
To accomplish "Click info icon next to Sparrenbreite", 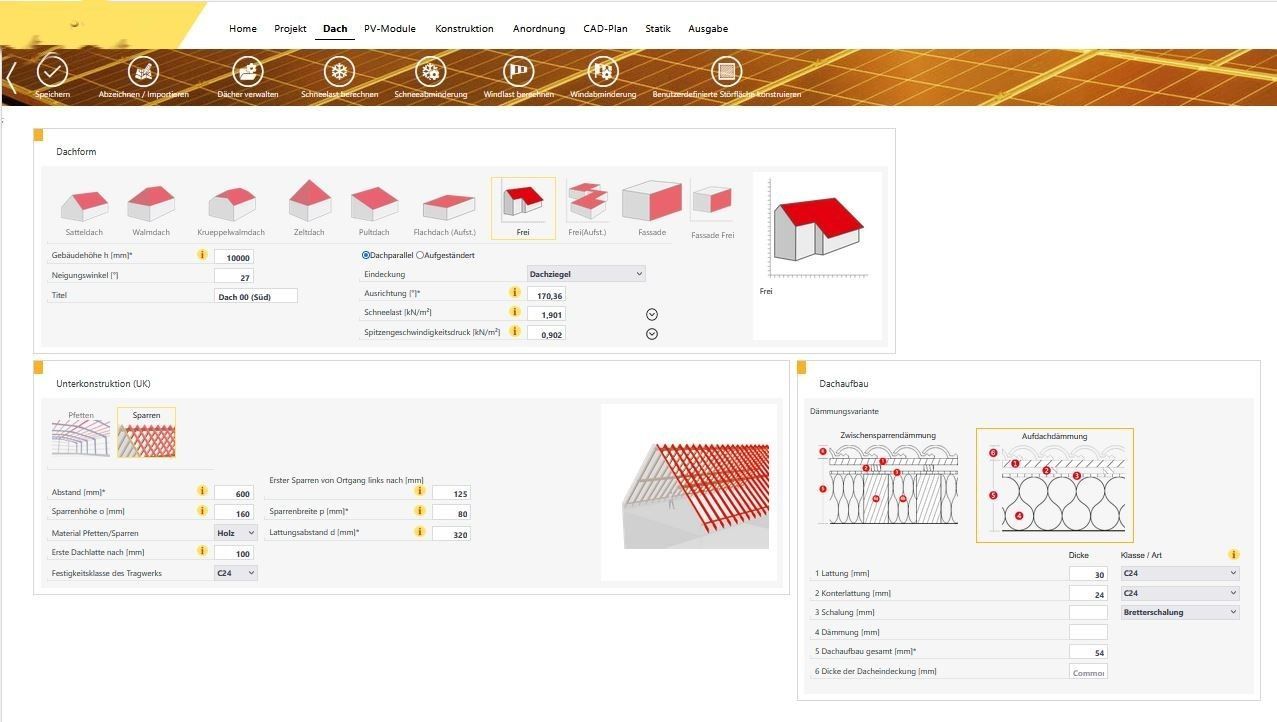I will point(419,511).
